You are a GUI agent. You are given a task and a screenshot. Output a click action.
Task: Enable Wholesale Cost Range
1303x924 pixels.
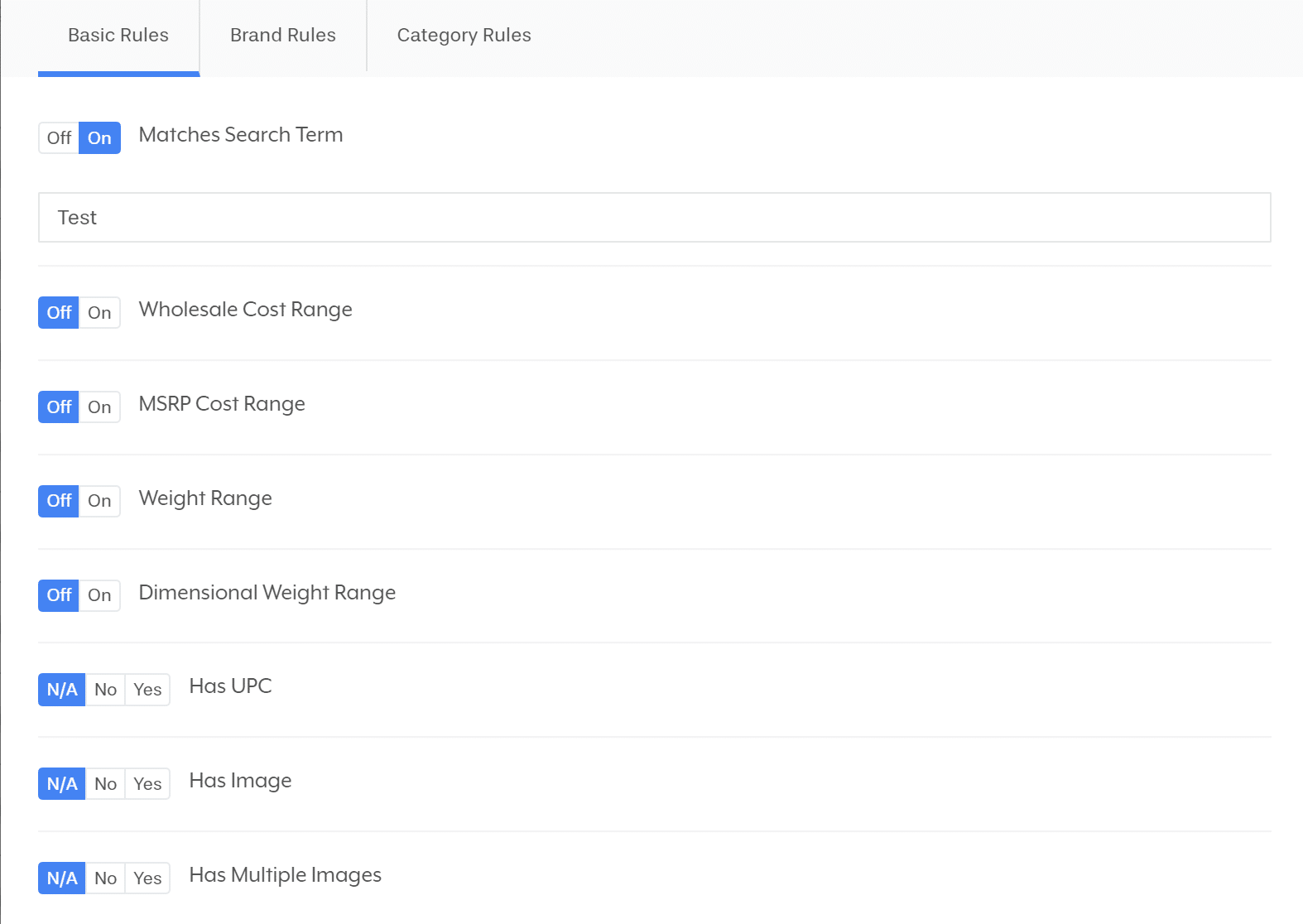pos(99,313)
